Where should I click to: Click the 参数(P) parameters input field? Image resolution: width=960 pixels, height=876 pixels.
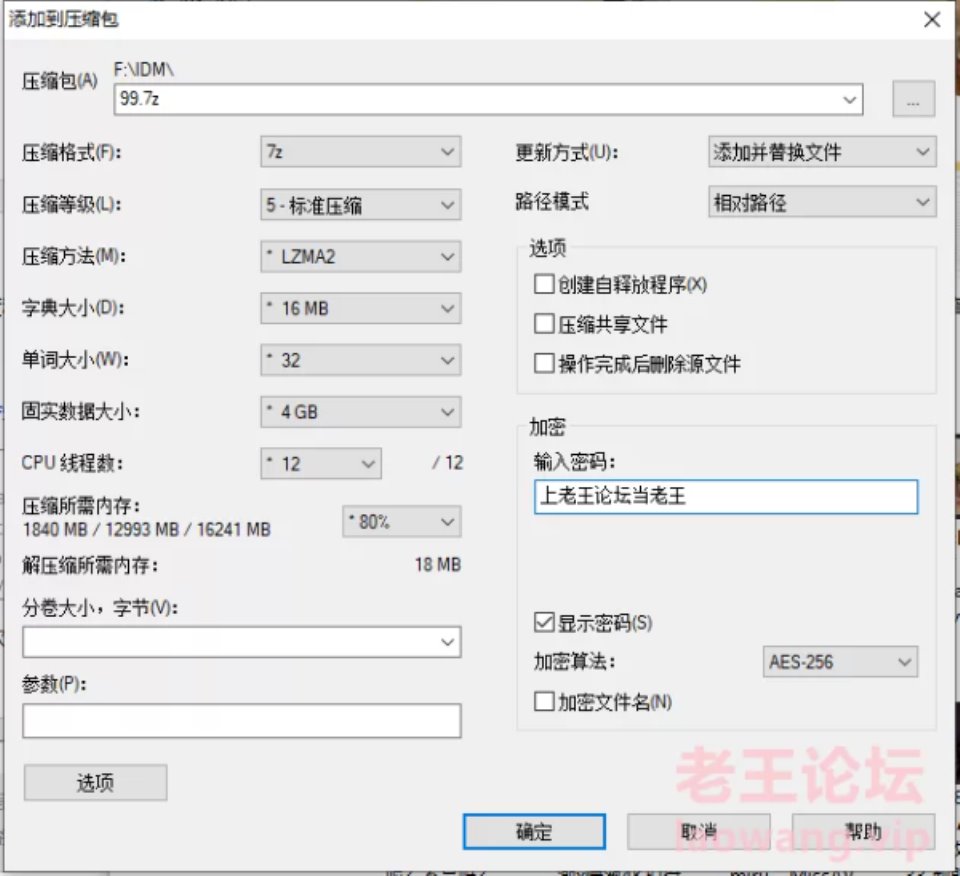tap(242, 721)
